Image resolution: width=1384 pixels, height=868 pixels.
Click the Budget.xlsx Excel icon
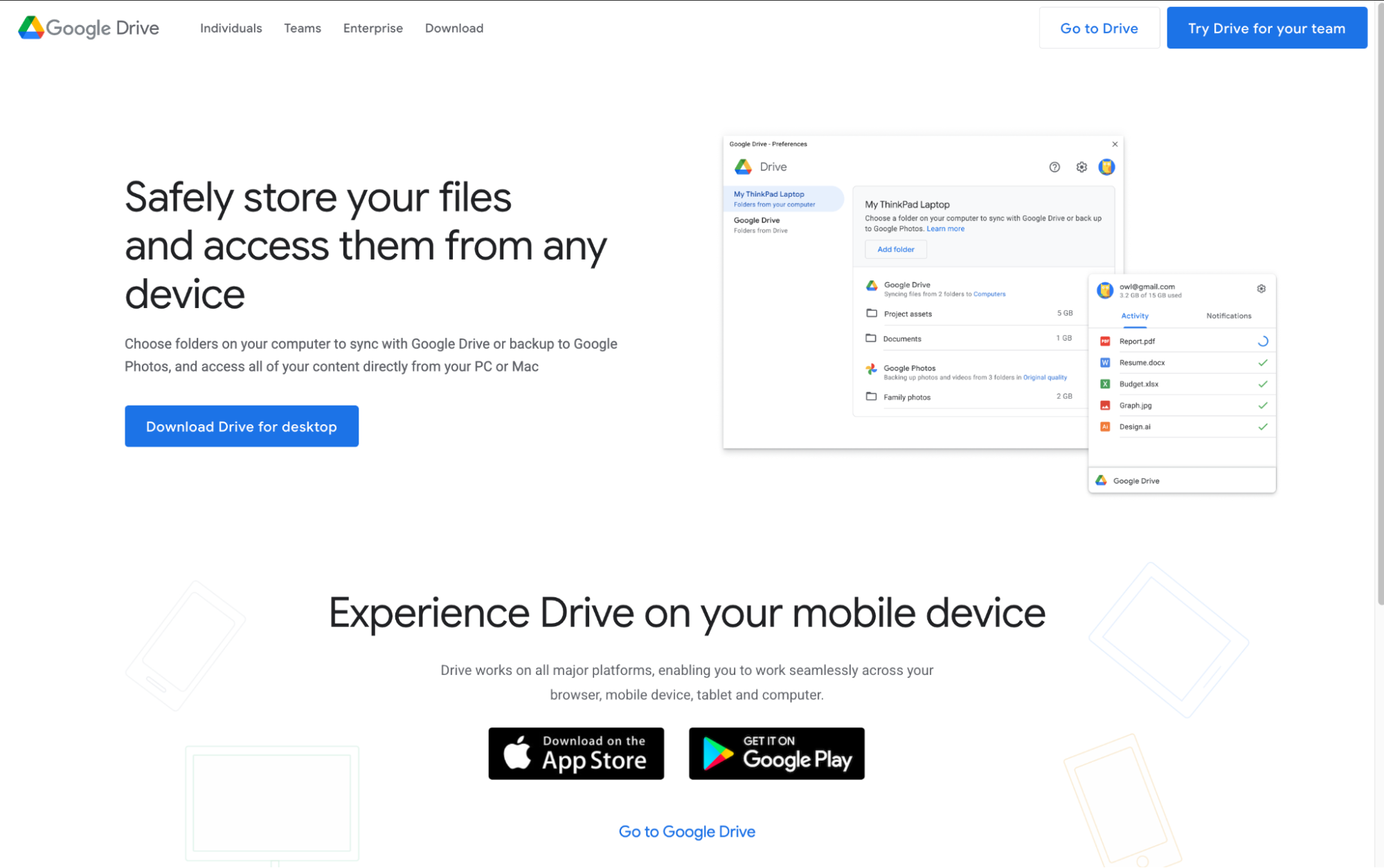click(x=1105, y=384)
